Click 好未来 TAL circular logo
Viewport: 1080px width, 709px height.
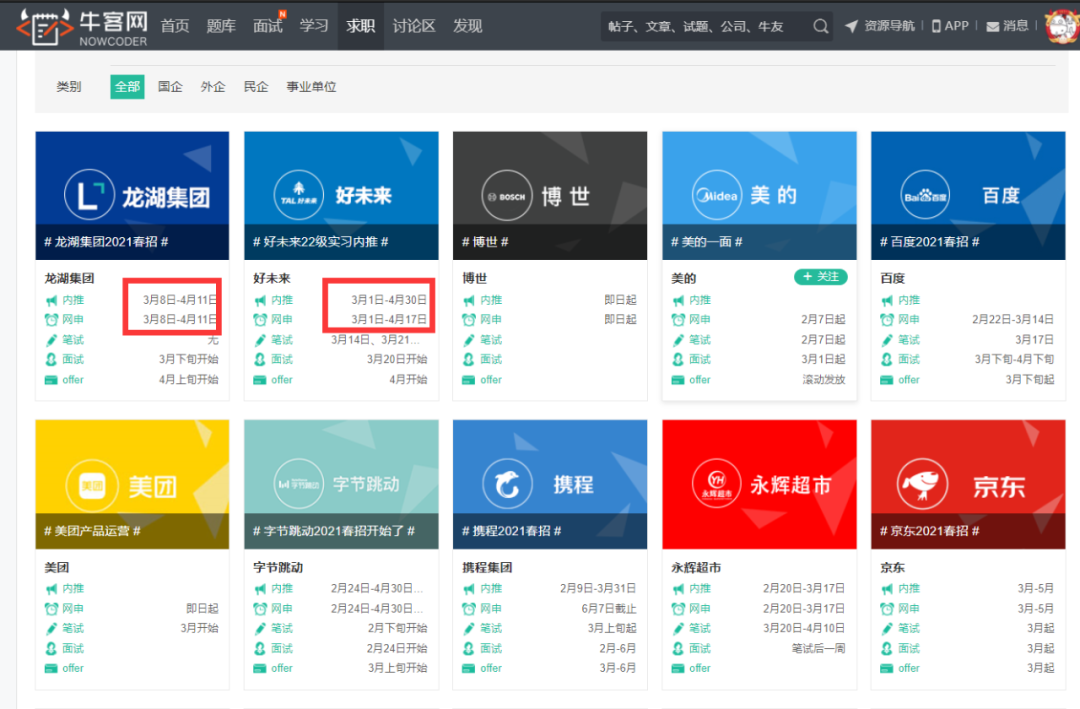tap(298, 195)
